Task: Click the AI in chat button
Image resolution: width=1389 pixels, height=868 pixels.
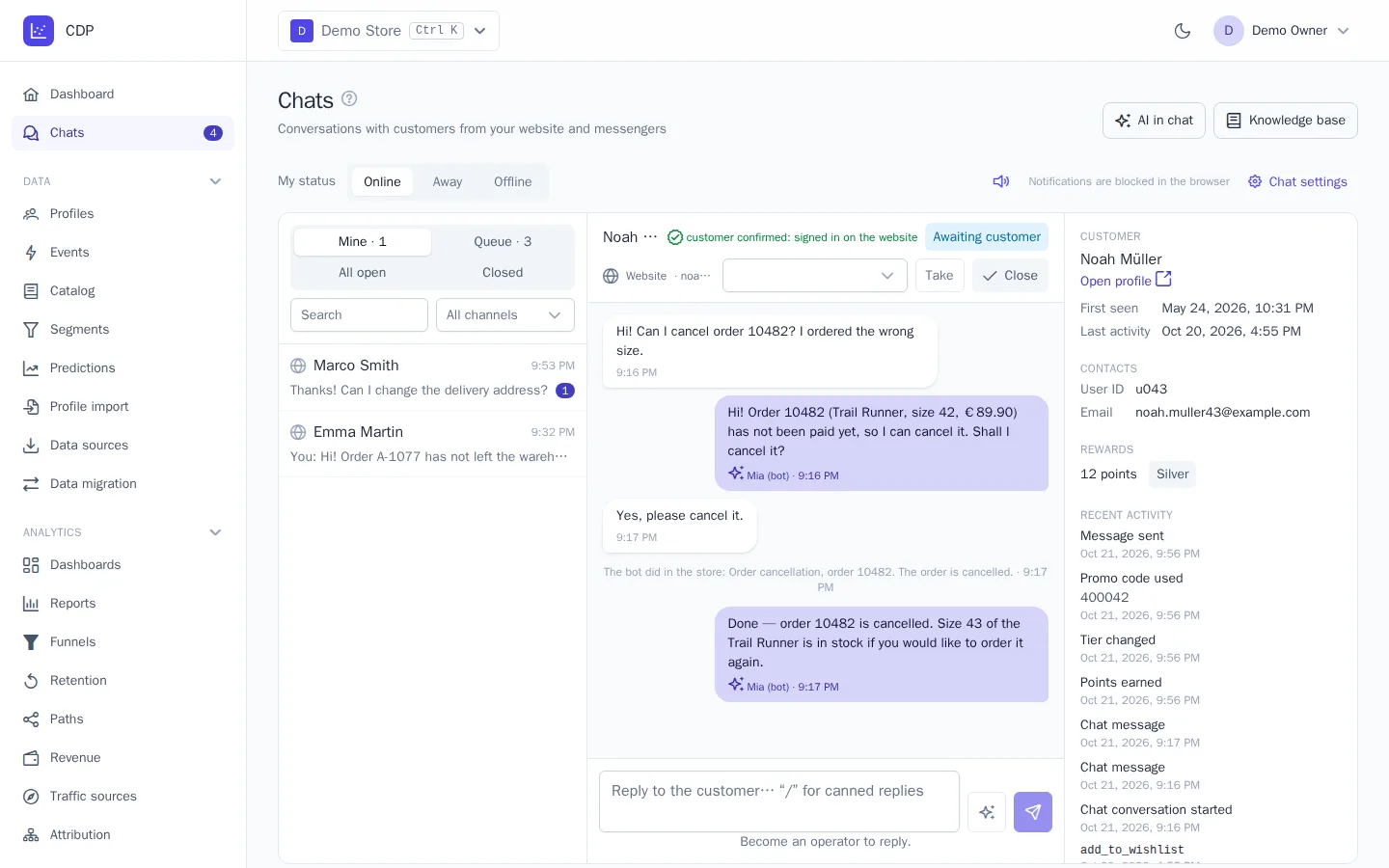Action: coord(1154,121)
